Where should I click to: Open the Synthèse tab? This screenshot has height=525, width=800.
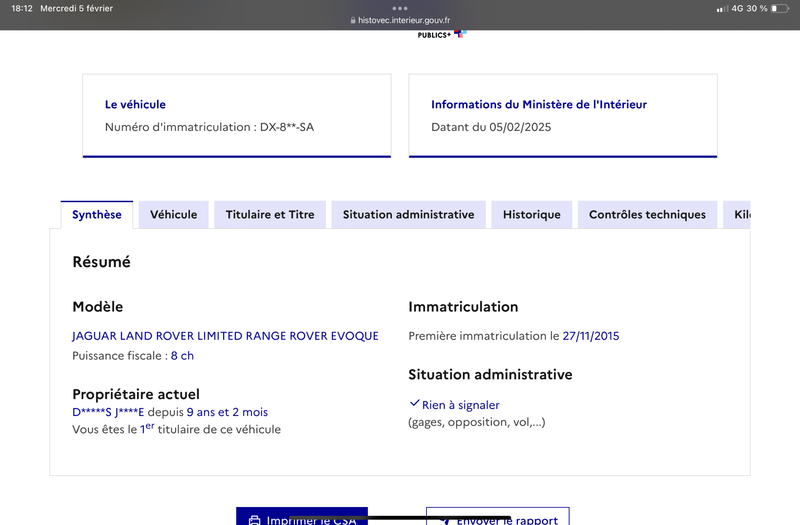[97, 215]
